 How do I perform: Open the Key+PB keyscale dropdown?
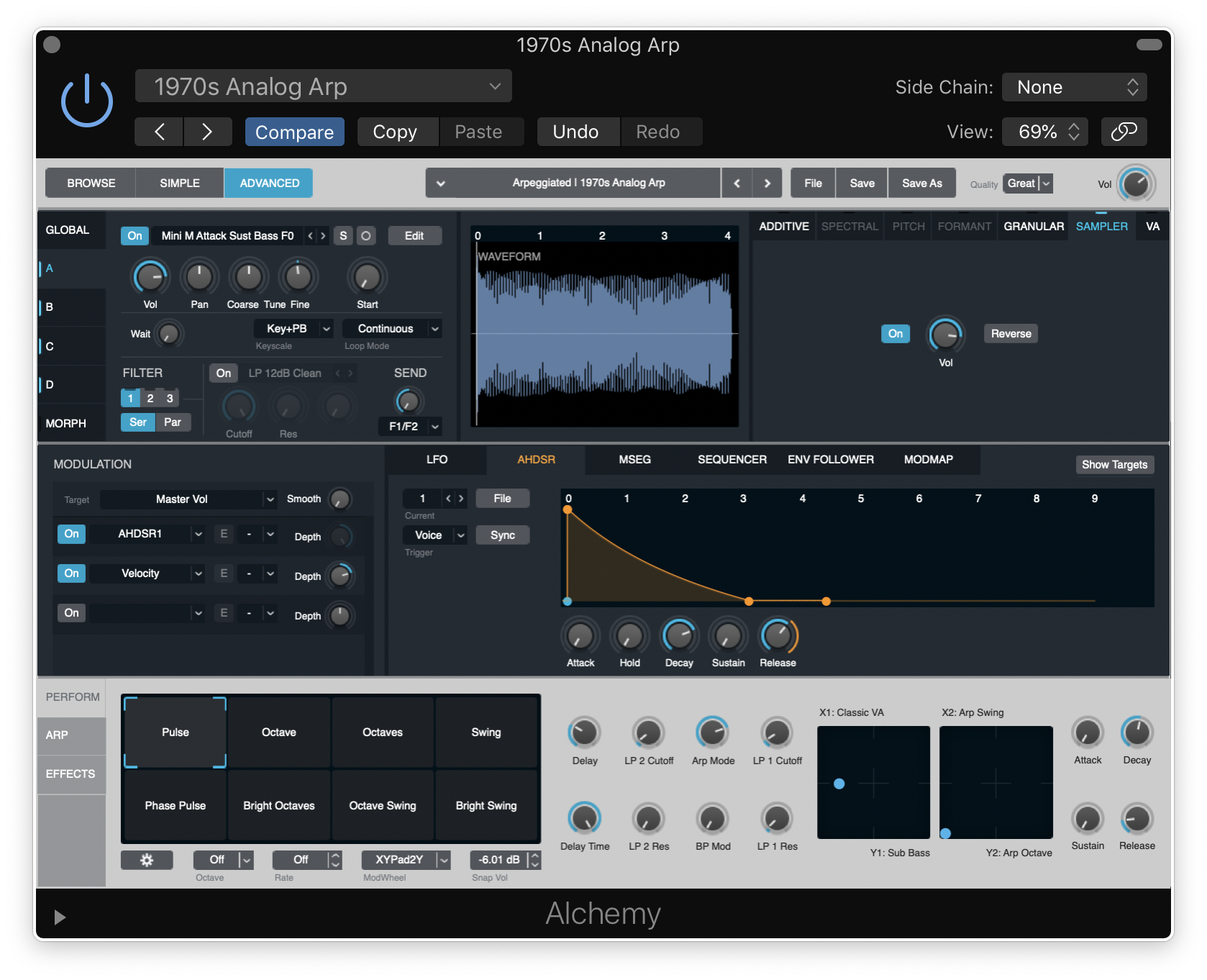(x=293, y=329)
